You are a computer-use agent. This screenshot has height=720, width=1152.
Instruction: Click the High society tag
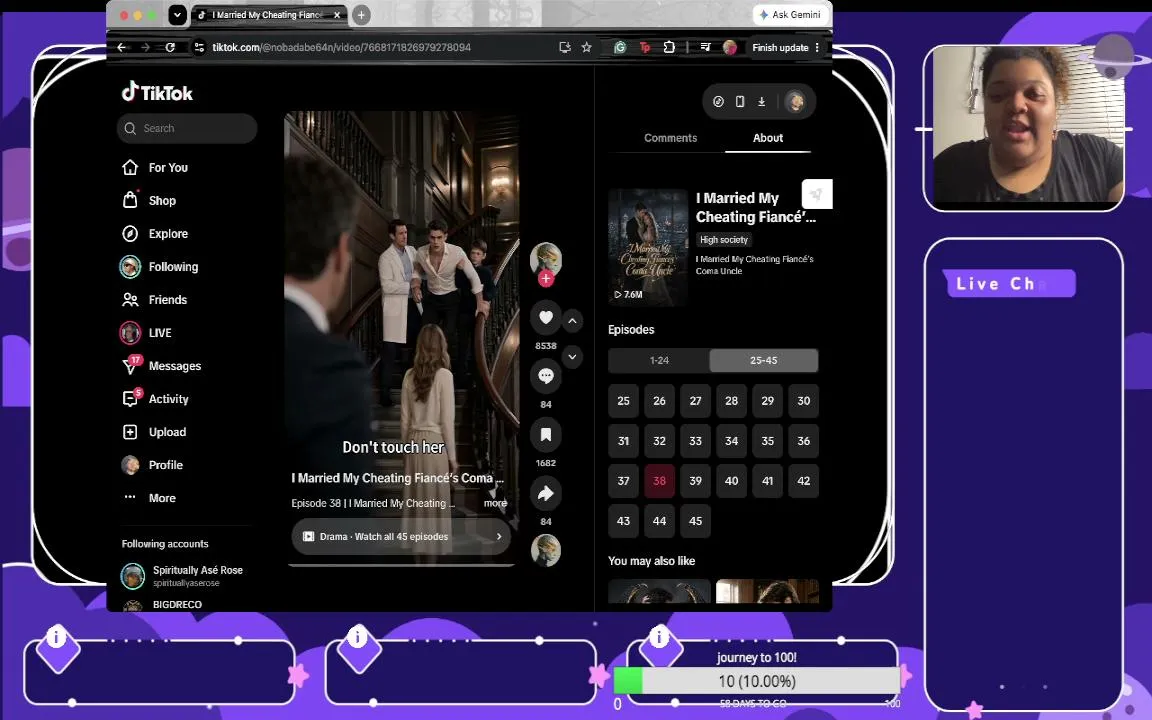[724, 240]
